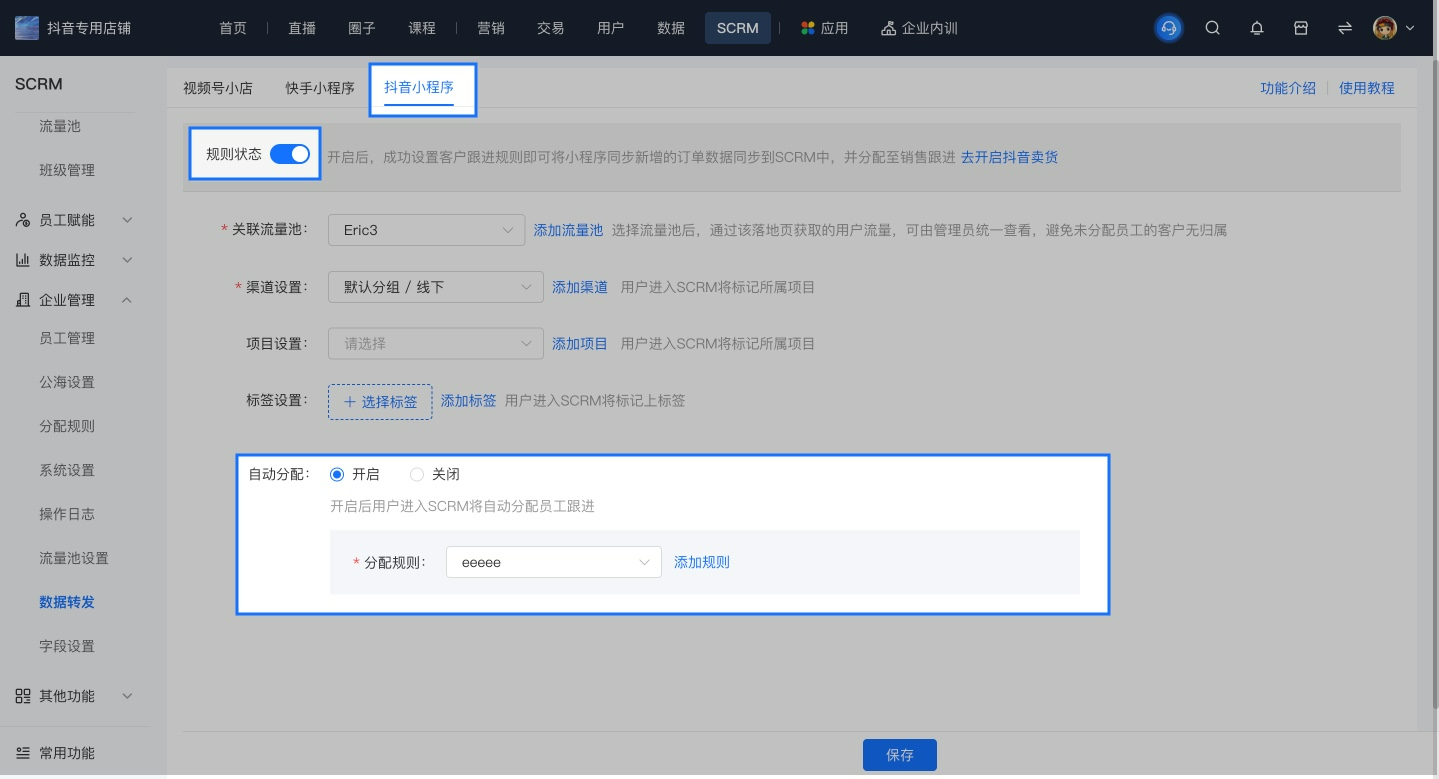This screenshot has width=1439, height=779.
Task: Open 数据转发 in sidebar
Action: point(67,602)
